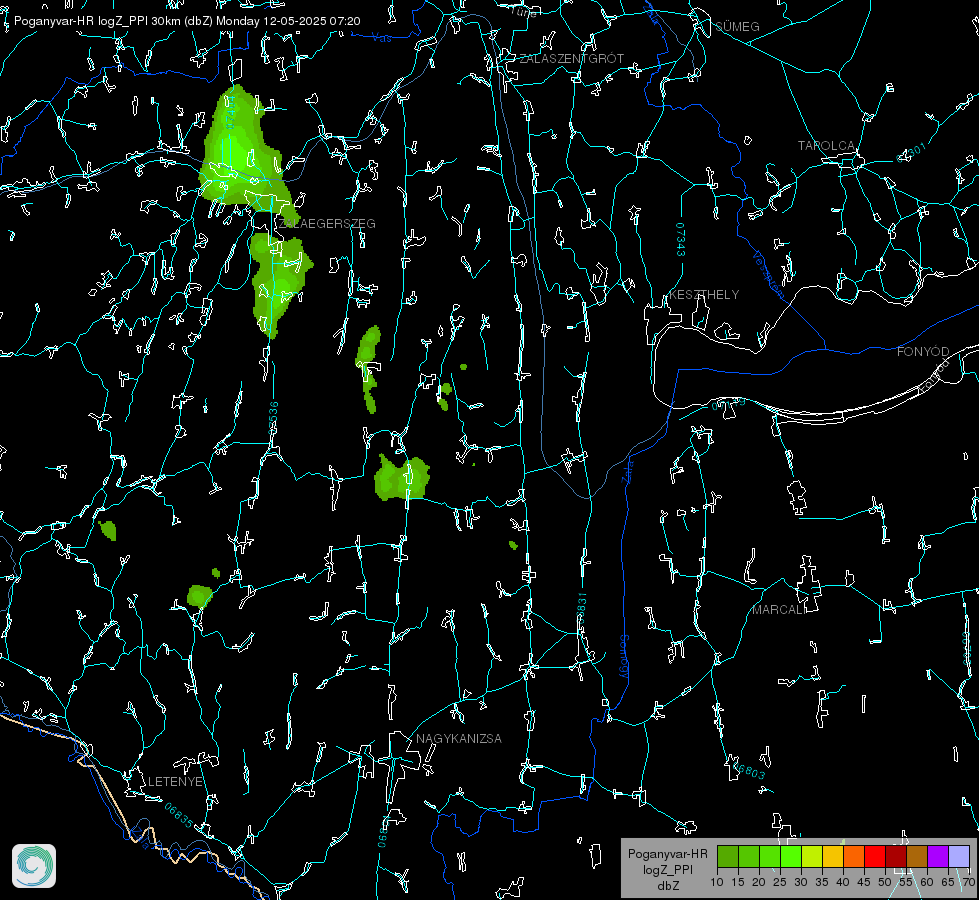Click the LETENYE town label

pos(175,782)
